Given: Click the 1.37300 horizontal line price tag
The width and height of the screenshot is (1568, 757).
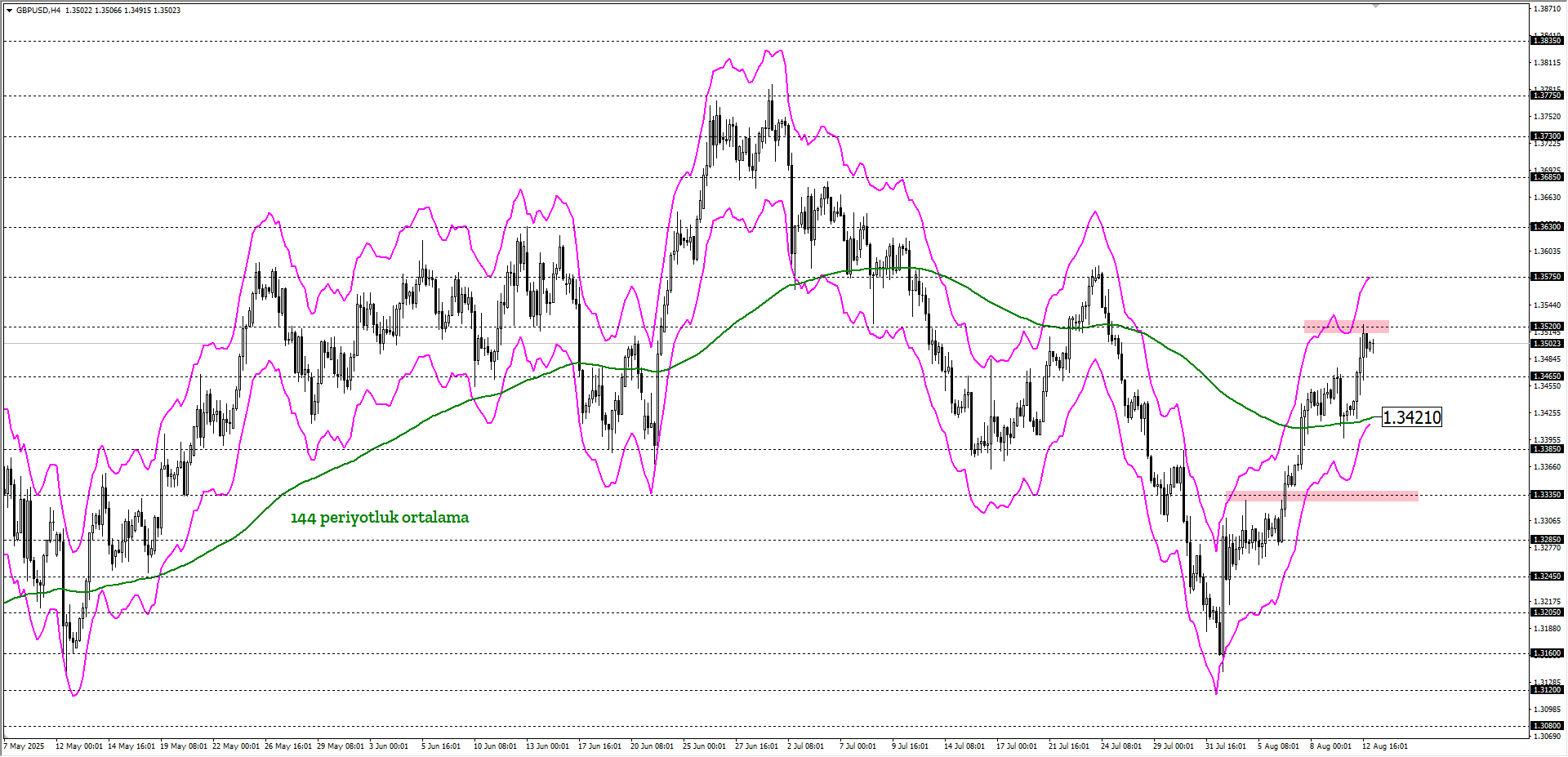Looking at the screenshot, I should [x=1547, y=136].
